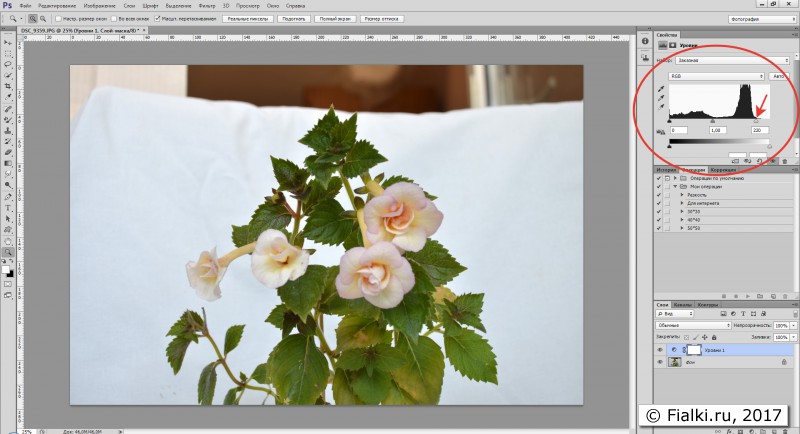This screenshot has height=434, width=800.
Task: Open the Levels preset dropdown
Action: [732, 60]
